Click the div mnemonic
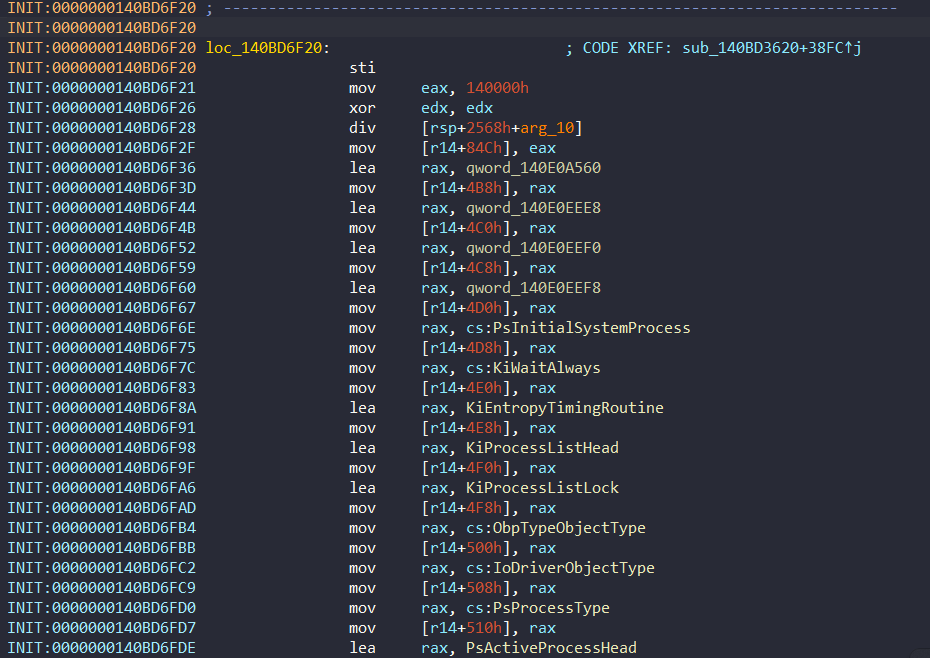The image size is (930, 658). [x=362, y=128]
